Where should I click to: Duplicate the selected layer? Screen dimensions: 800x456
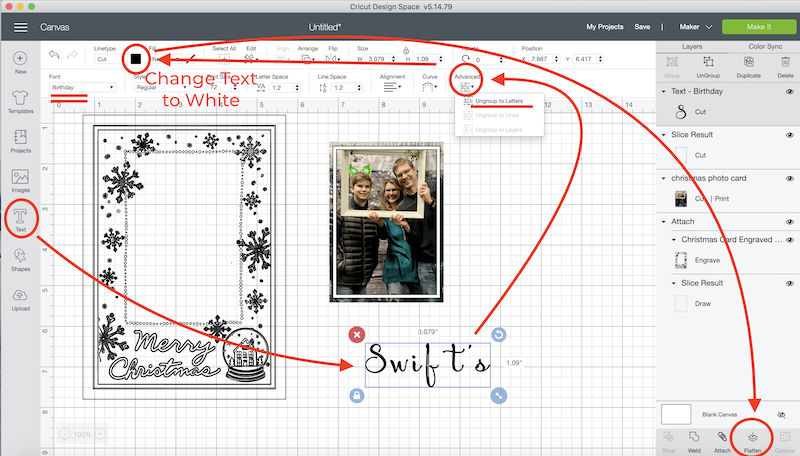click(x=748, y=67)
